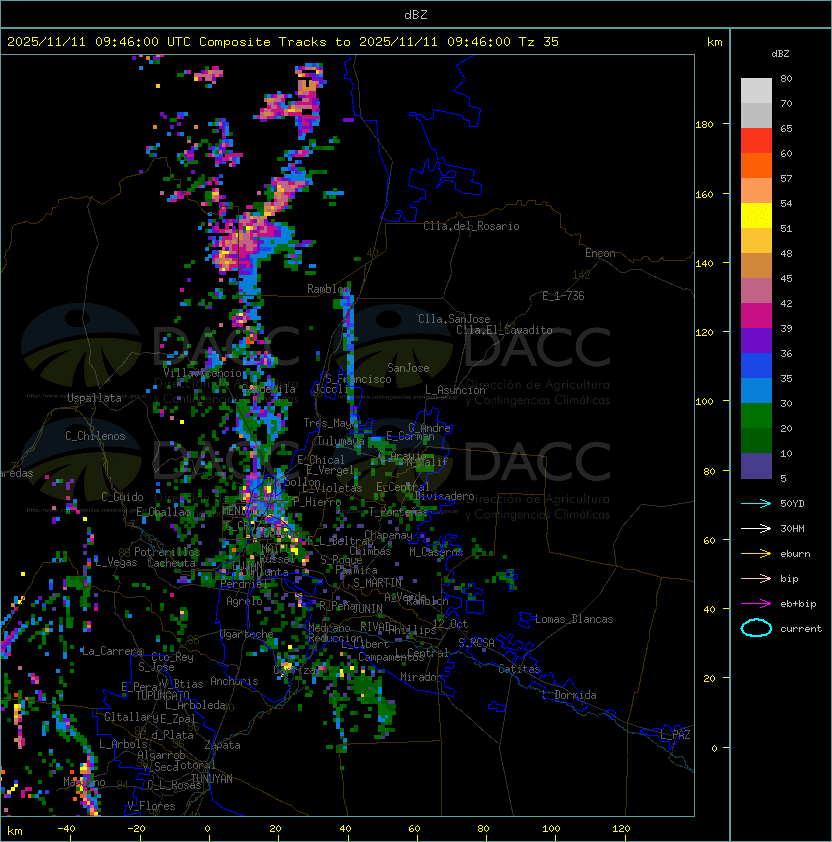Click the Mirador place label
Viewport: 832px width, 842px height.
click(422, 677)
